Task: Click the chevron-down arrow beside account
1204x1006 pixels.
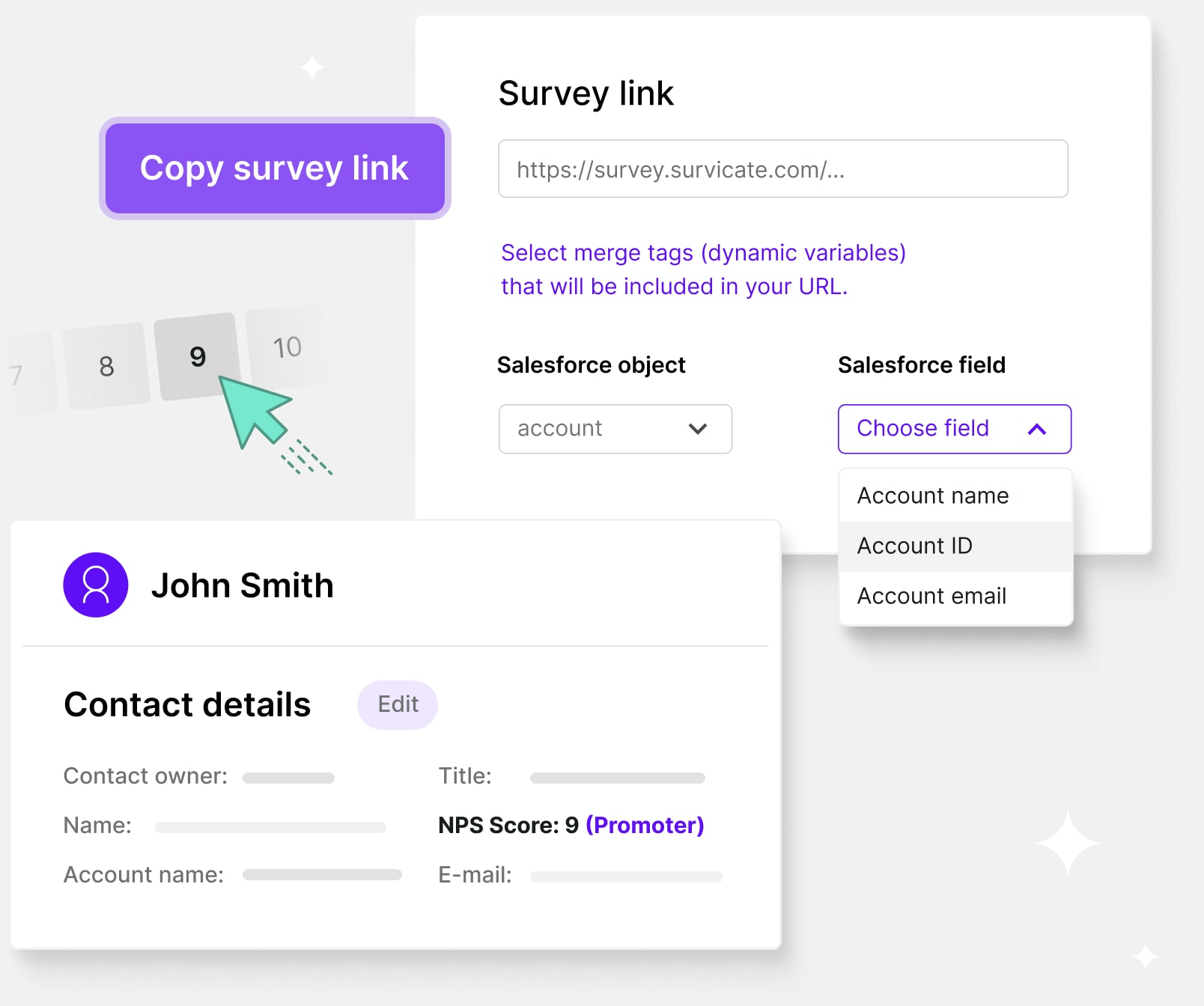Action: point(698,429)
